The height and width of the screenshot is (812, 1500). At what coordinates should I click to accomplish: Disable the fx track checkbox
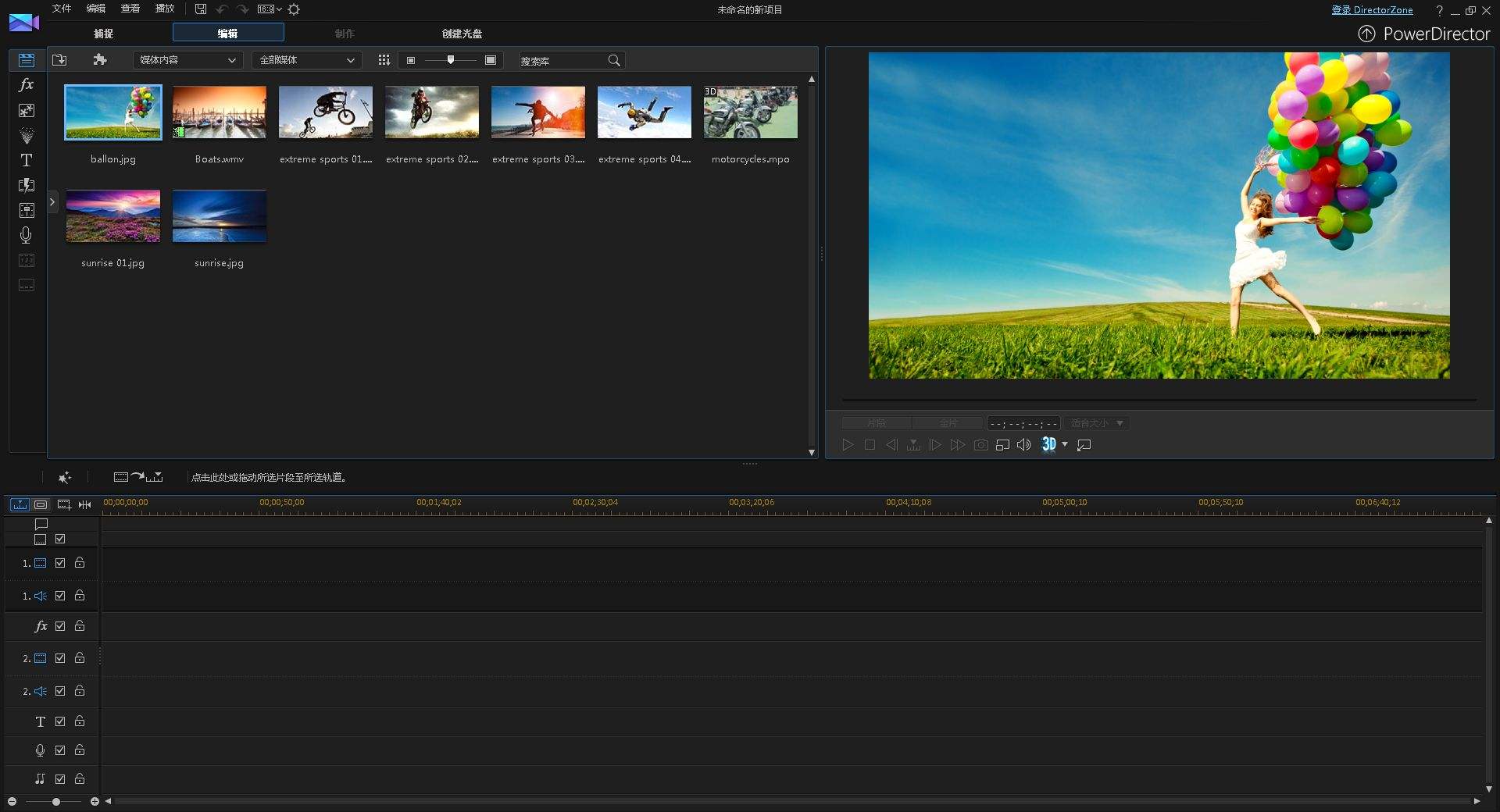coord(60,626)
